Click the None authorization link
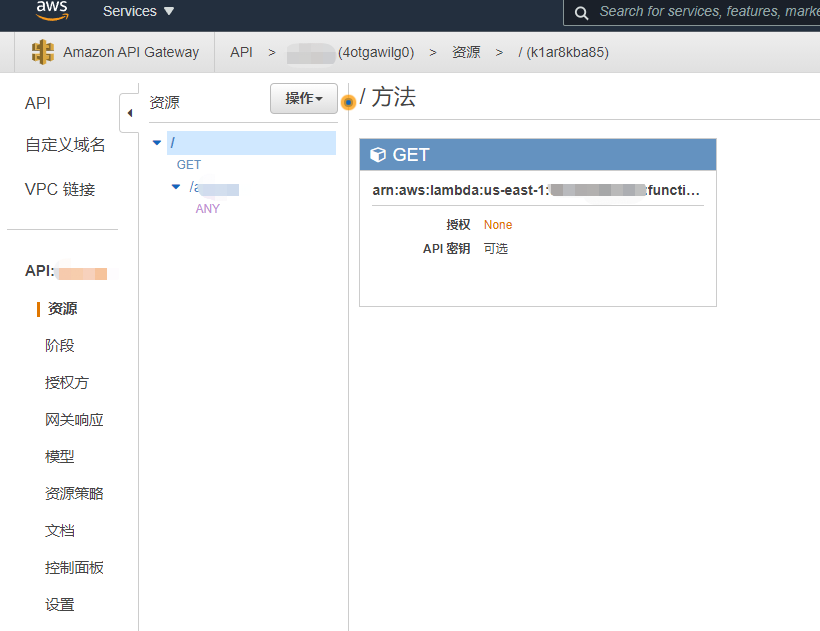This screenshot has width=820, height=631. (497, 224)
